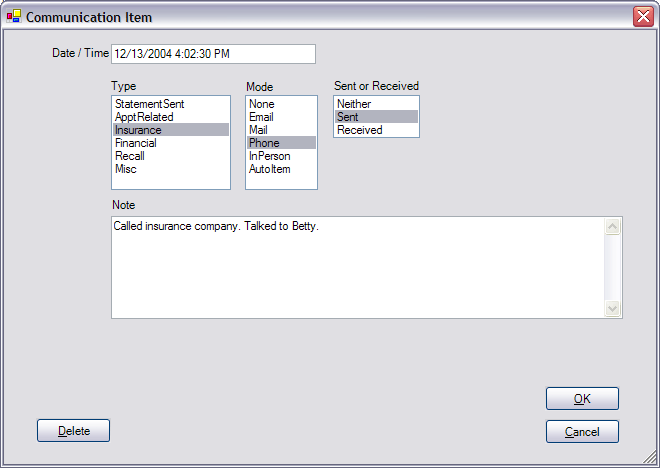
Task: Select Misc type entry
Action: tap(171, 169)
